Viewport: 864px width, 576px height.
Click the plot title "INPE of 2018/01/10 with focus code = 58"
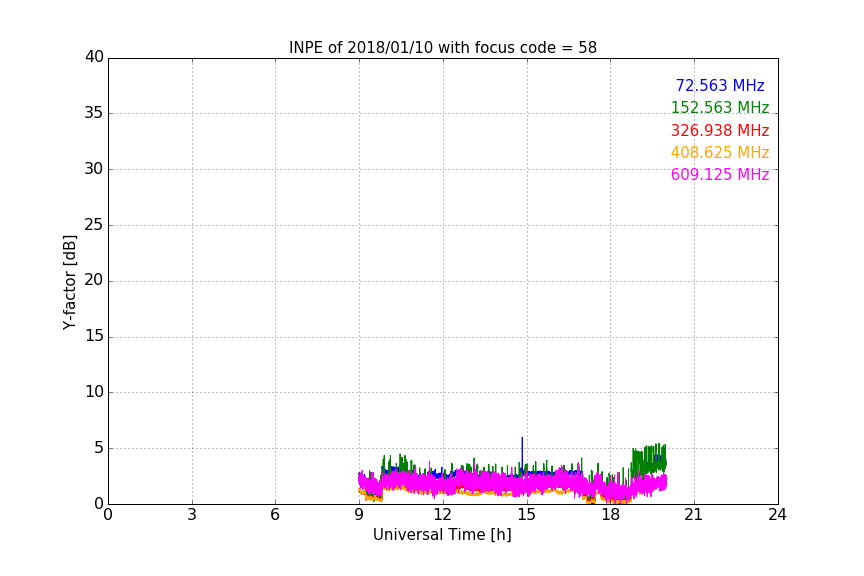point(442,48)
